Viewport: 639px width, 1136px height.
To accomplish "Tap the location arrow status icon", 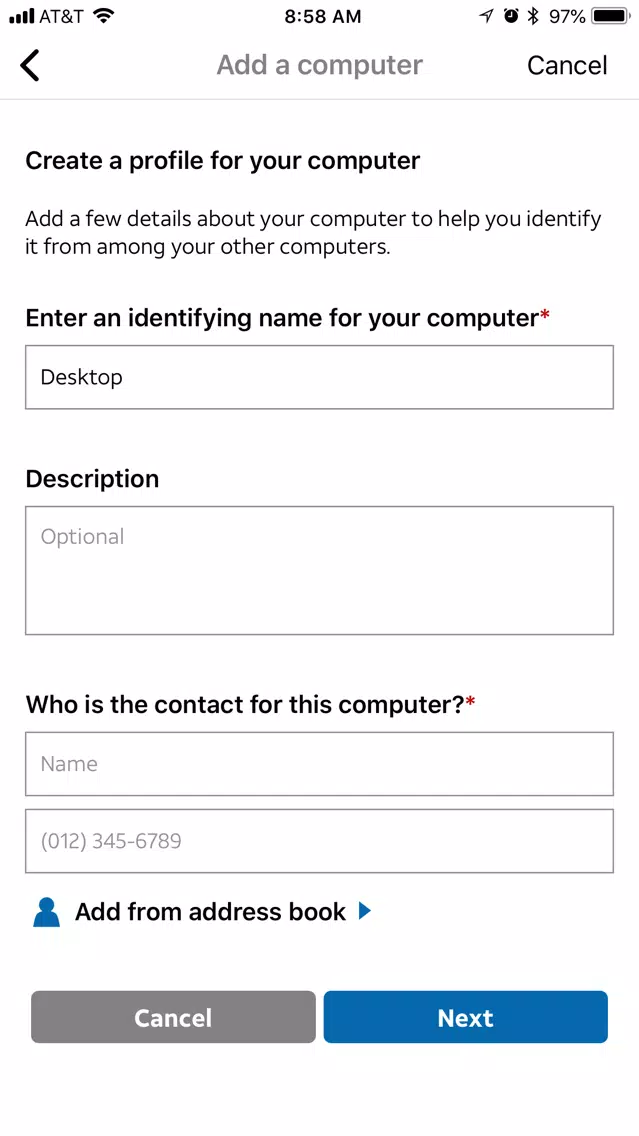I will 487,16.
